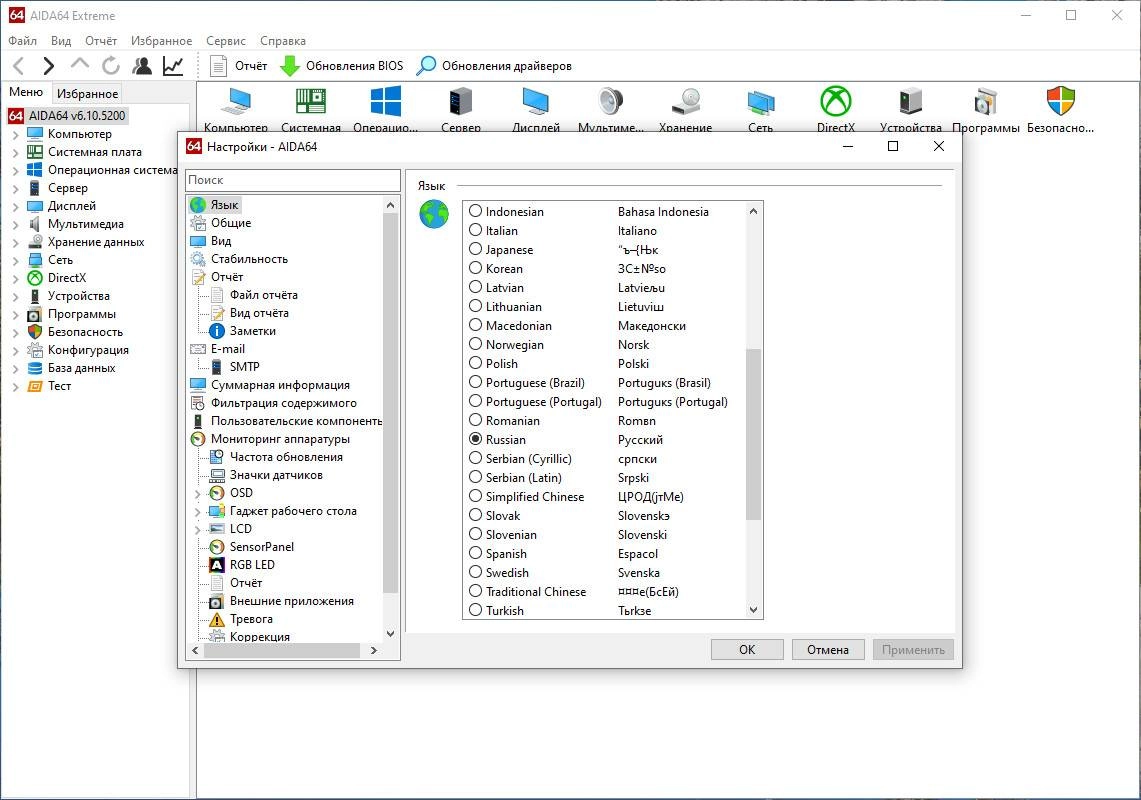
Task: Expand the DirectX node in left tree
Action: click(15, 279)
